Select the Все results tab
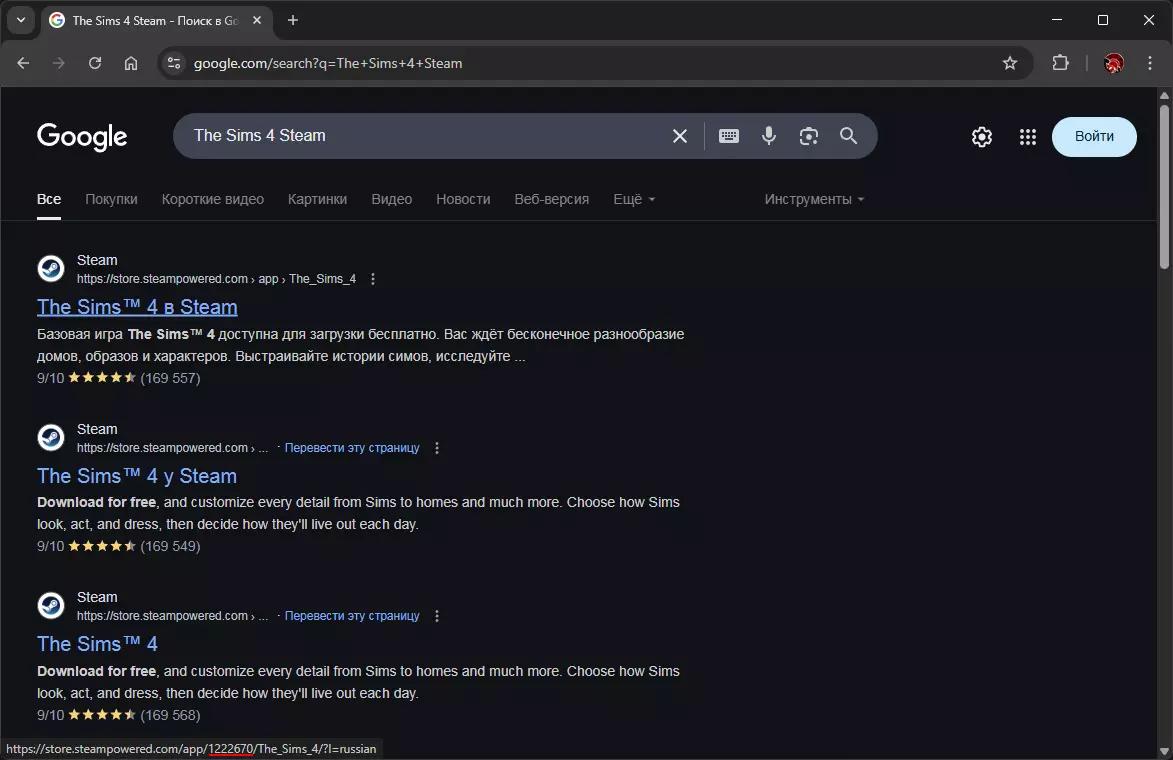The width and height of the screenshot is (1173, 760). (49, 199)
